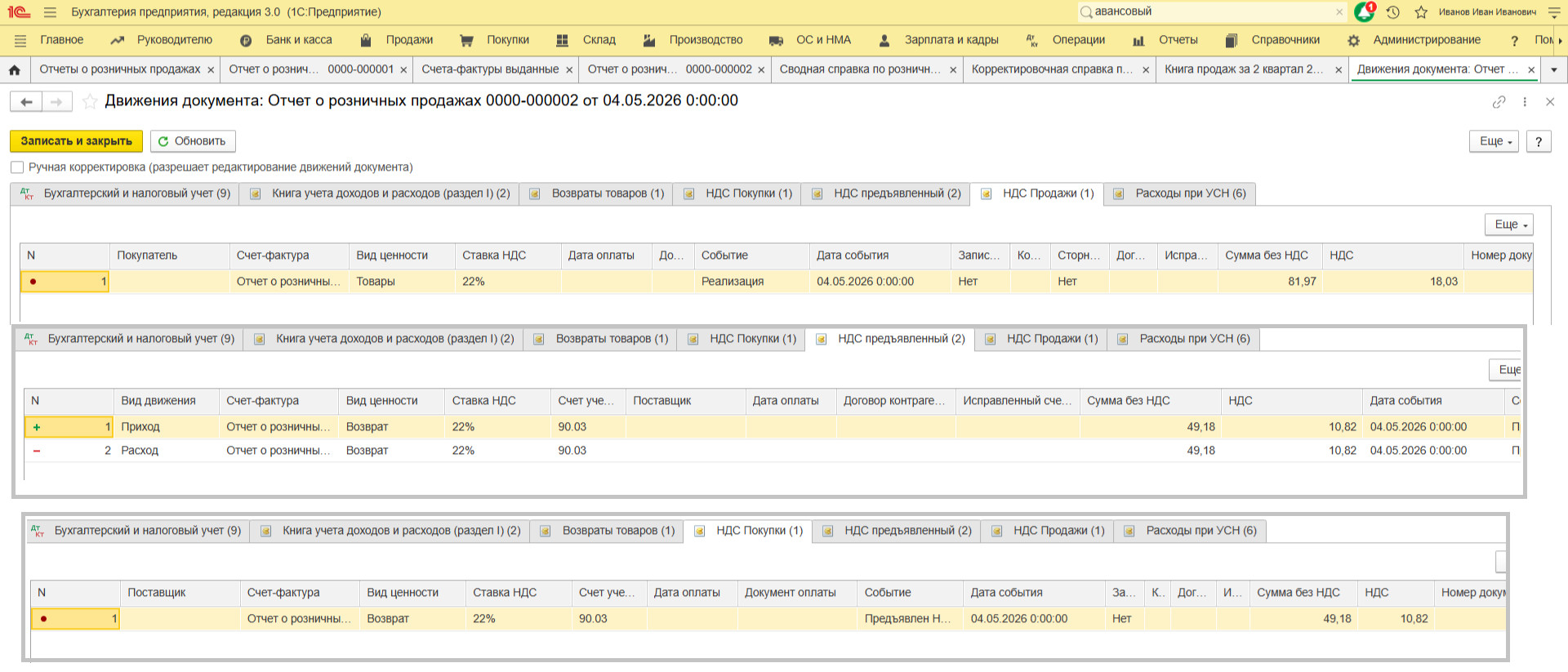Enable the manual correction checkbox
1568x672 pixels.
(x=17, y=167)
